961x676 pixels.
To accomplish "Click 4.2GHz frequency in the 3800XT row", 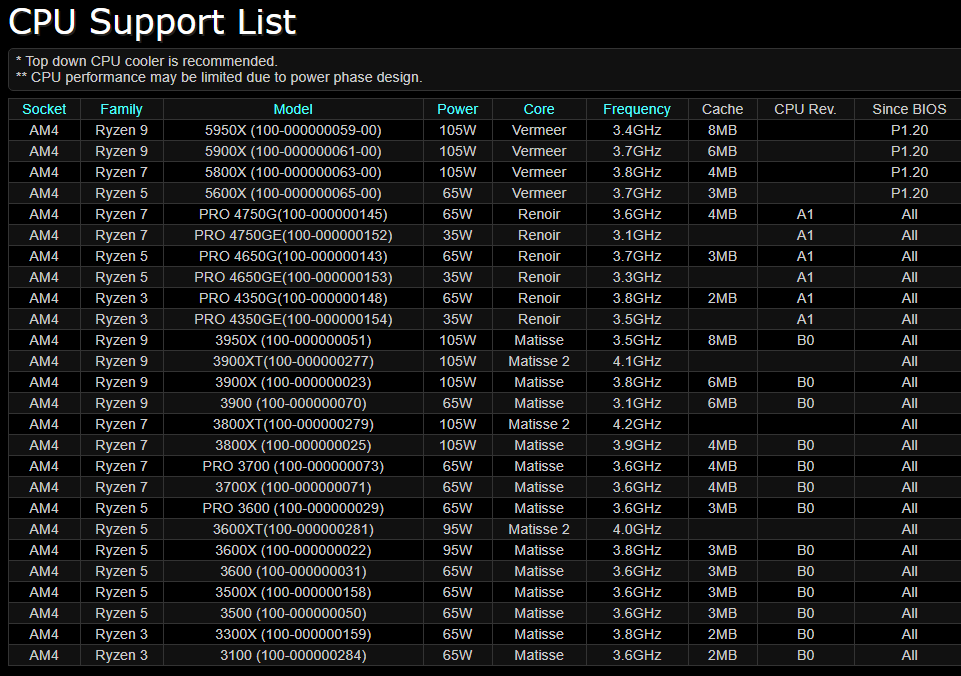I will tap(637, 424).
